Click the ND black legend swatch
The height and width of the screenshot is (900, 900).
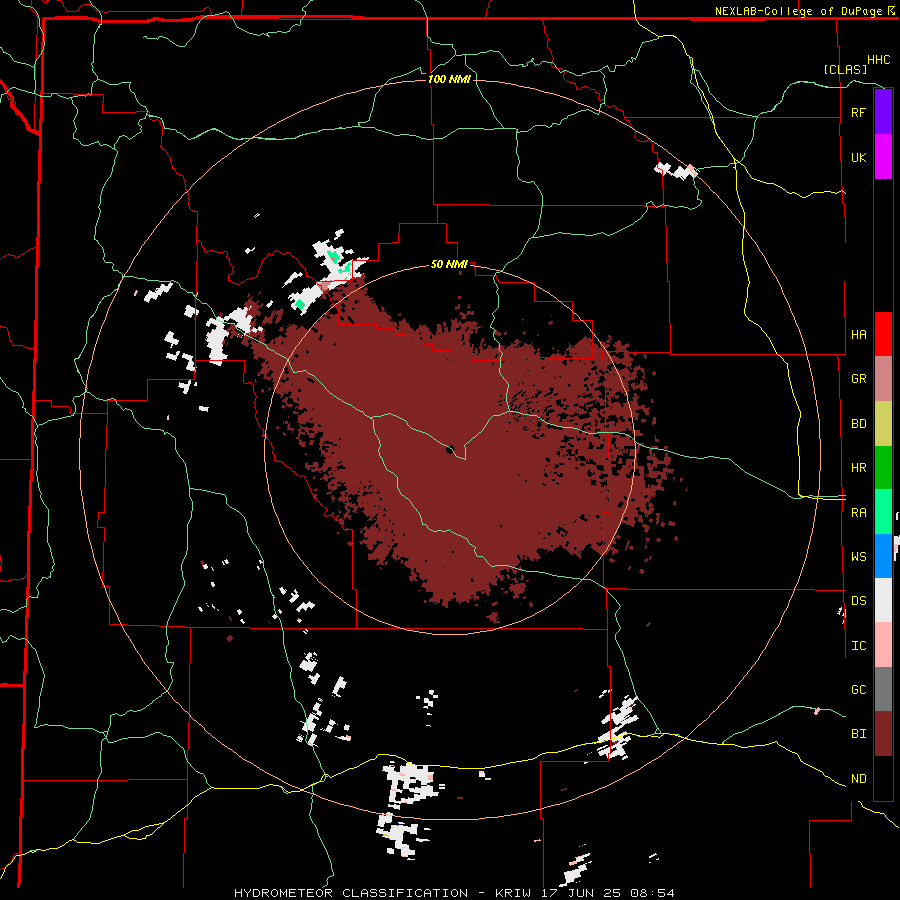tap(883, 778)
